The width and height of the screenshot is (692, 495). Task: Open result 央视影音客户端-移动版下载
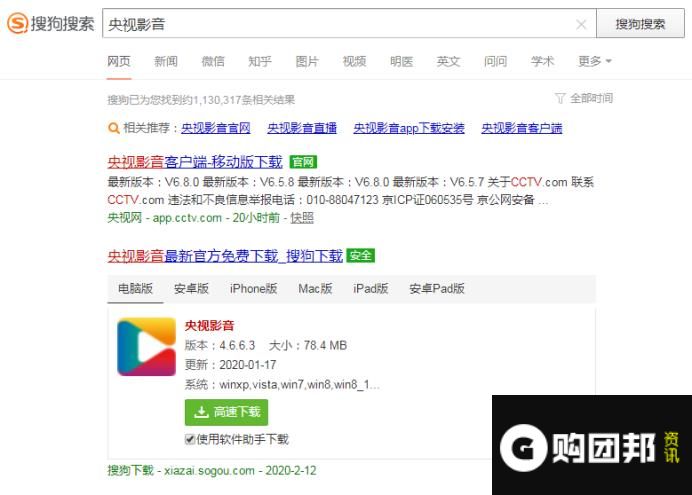pyautogui.click(x=195, y=162)
